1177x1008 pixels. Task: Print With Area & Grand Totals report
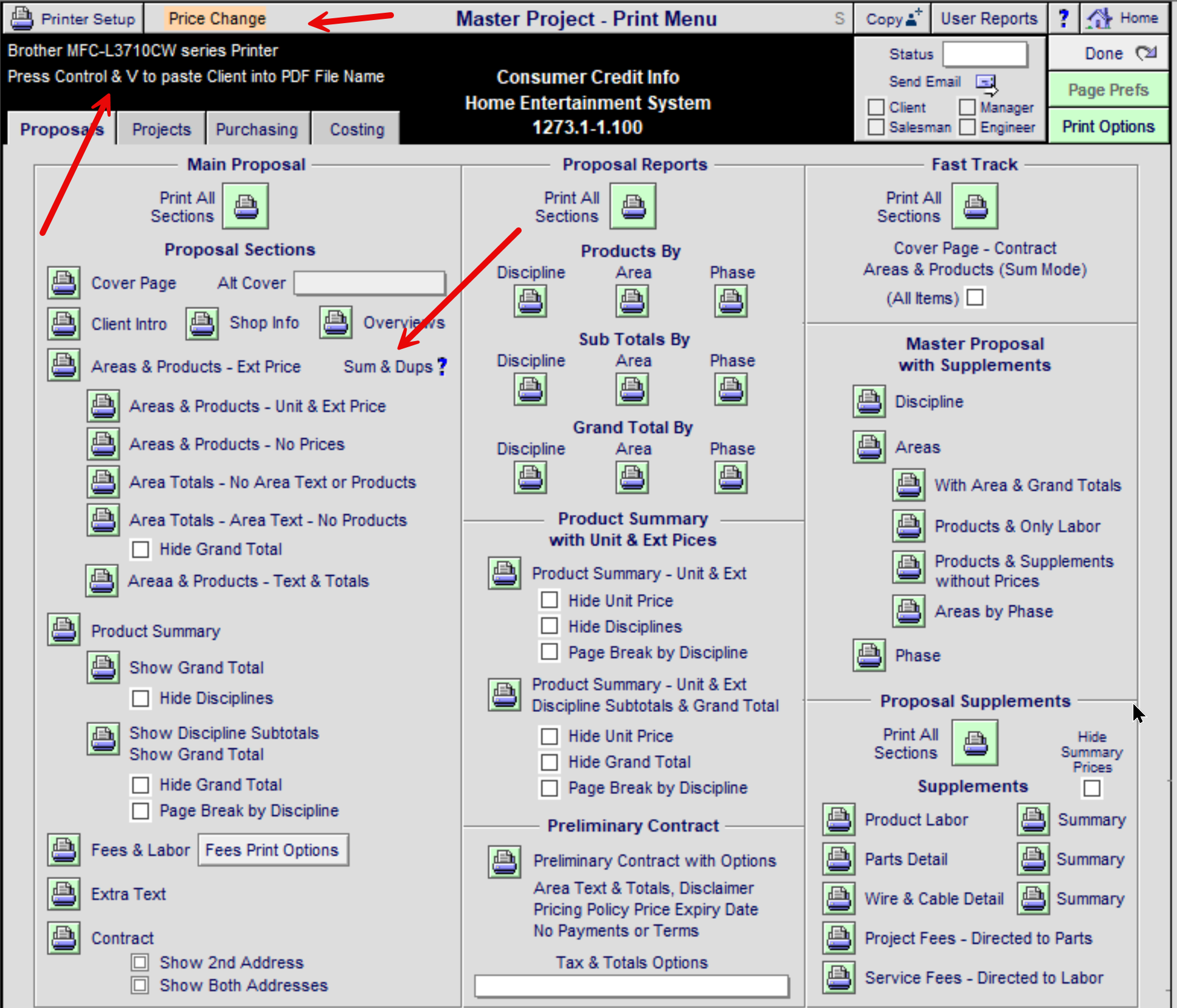tap(909, 485)
